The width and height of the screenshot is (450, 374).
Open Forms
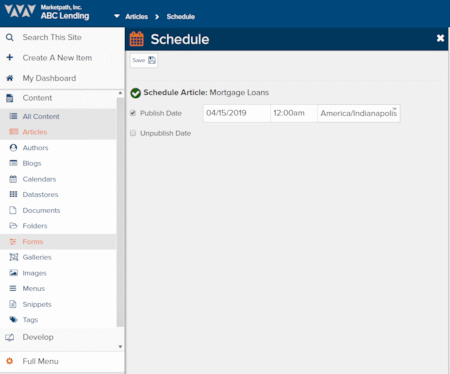[33, 242]
